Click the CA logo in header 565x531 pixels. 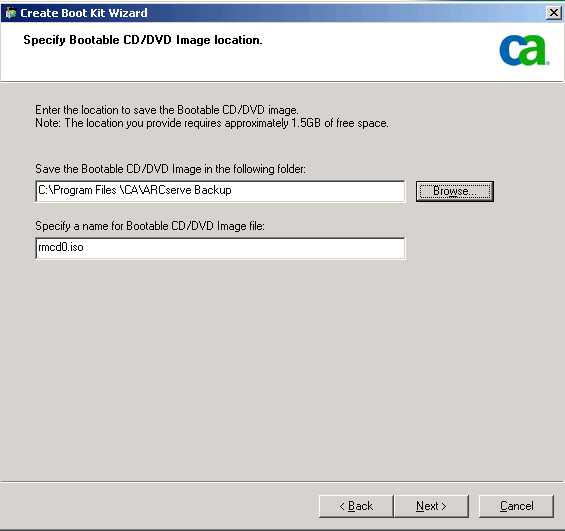click(524, 50)
